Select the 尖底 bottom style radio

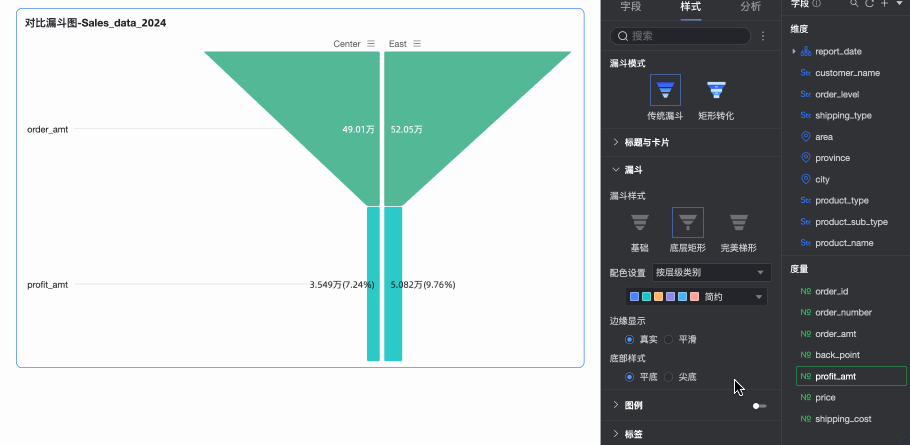pos(669,377)
